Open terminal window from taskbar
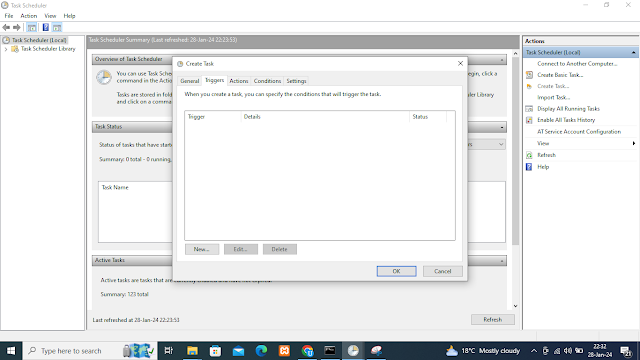This screenshot has width=640, height=360. tap(330, 351)
